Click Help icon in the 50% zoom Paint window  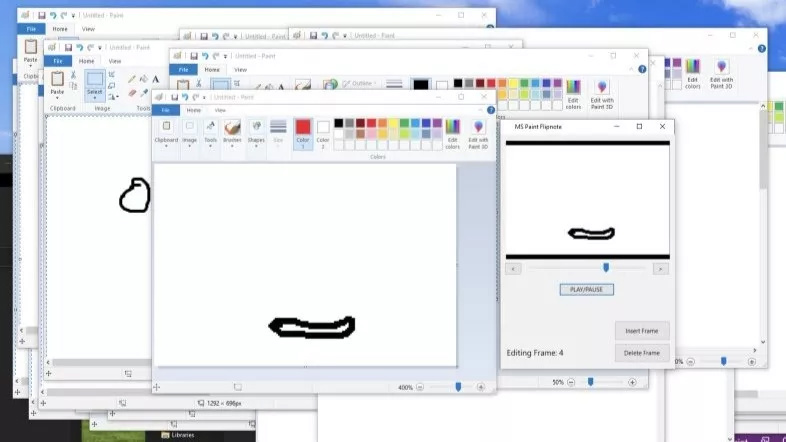[x=642, y=69]
